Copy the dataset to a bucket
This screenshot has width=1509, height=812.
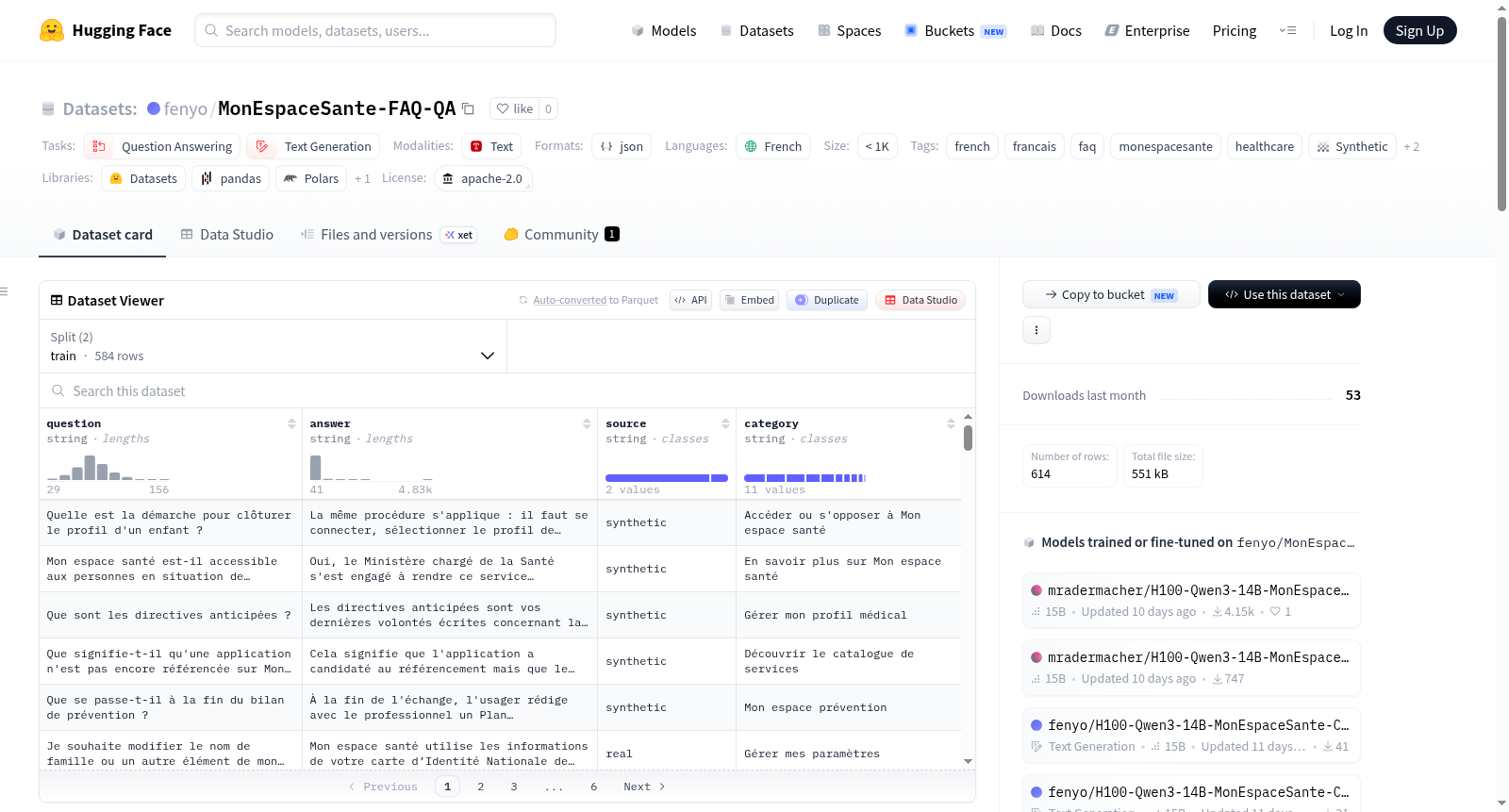click(1111, 294)
